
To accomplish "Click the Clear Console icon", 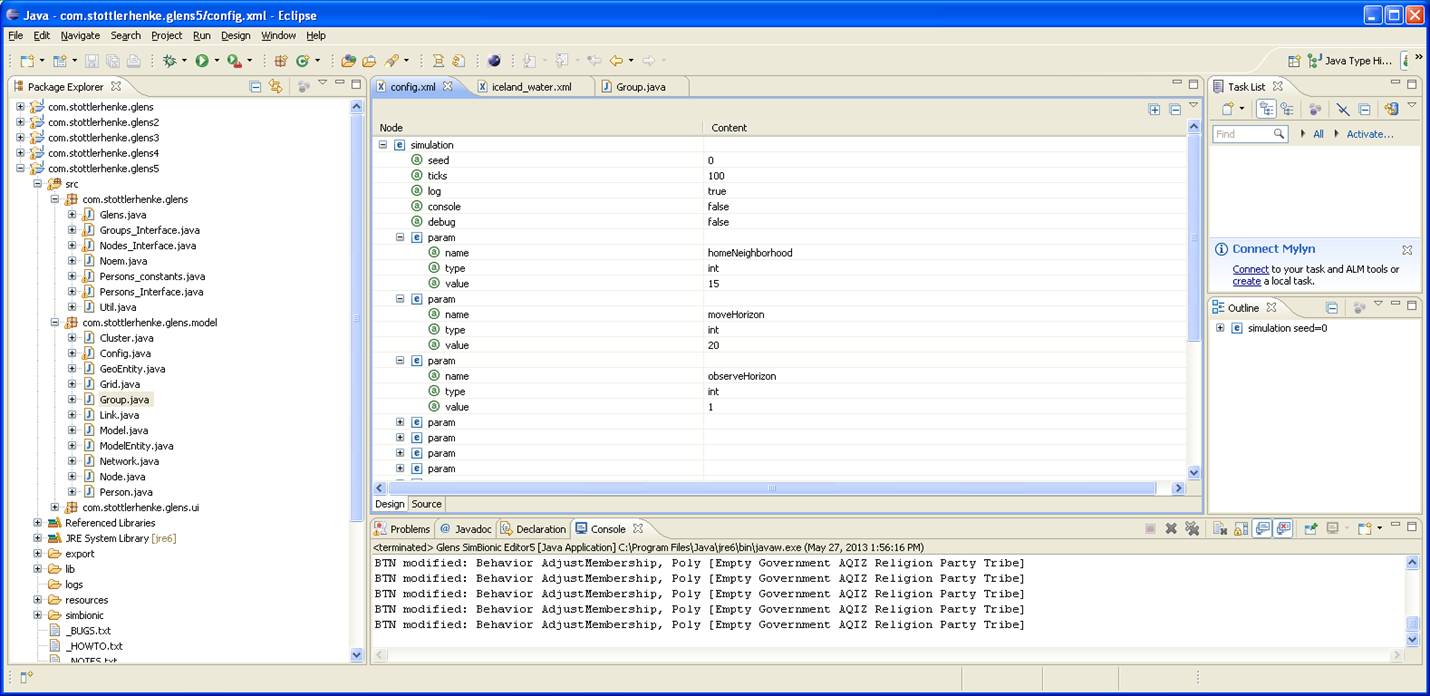I will [1220, 528].
